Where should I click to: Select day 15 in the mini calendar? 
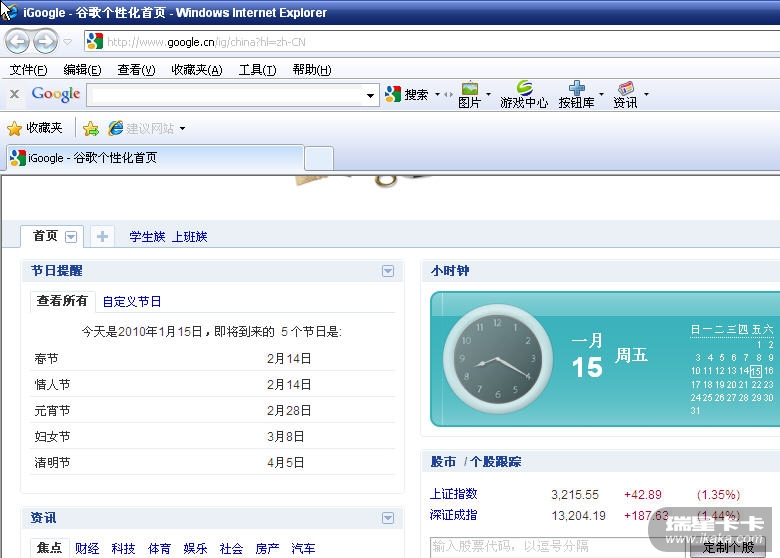coord(756,371)
